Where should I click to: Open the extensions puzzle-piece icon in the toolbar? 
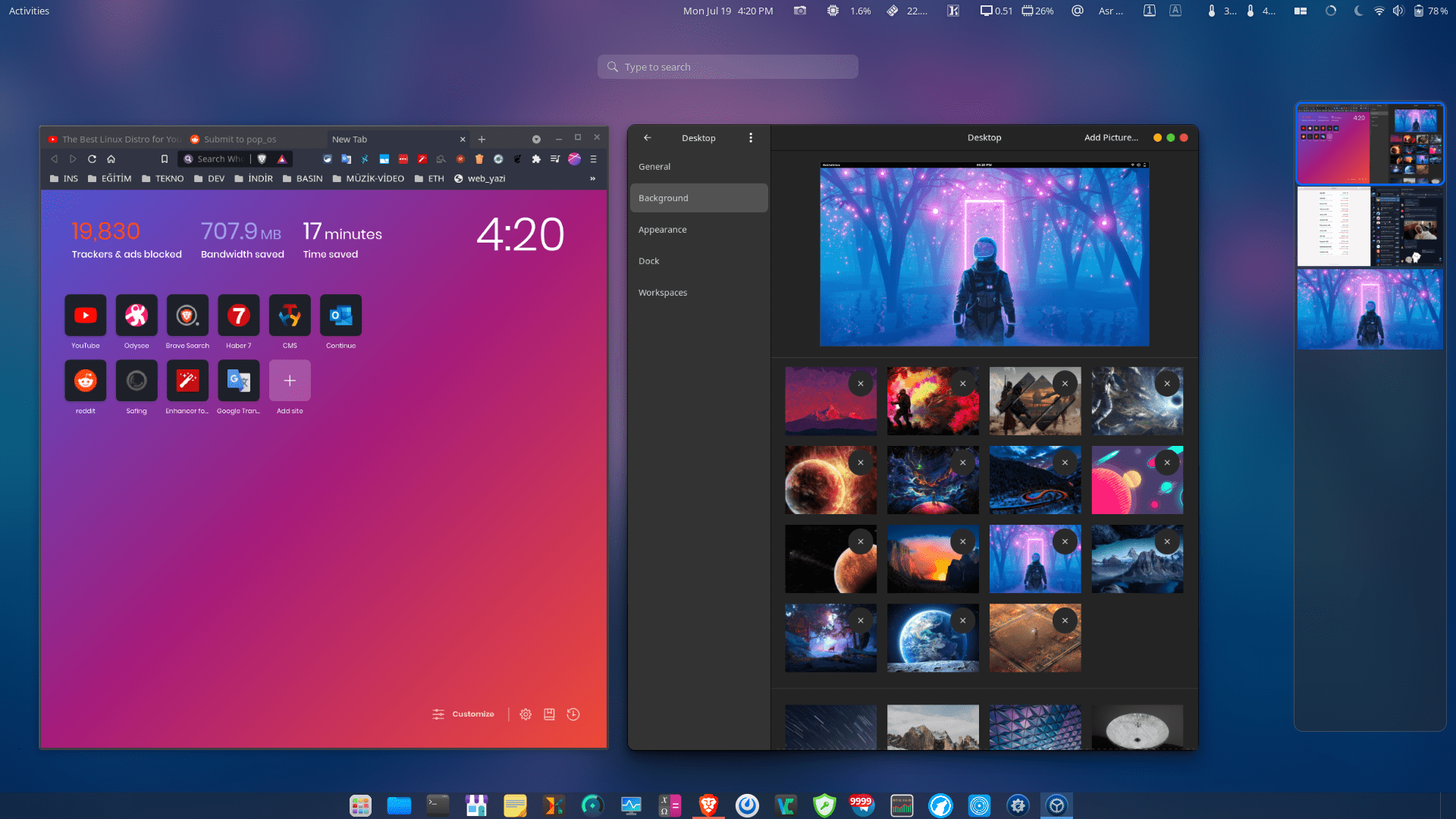tap(536, 159)
